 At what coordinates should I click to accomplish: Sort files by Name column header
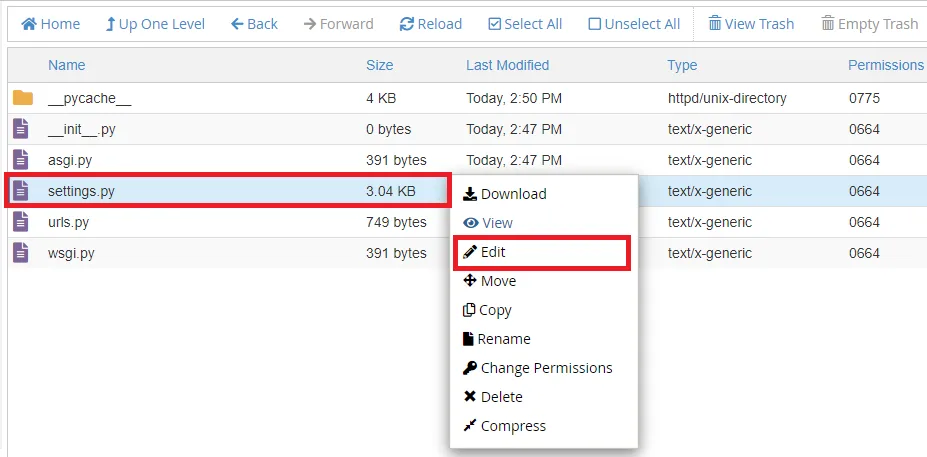pos(66,65)
